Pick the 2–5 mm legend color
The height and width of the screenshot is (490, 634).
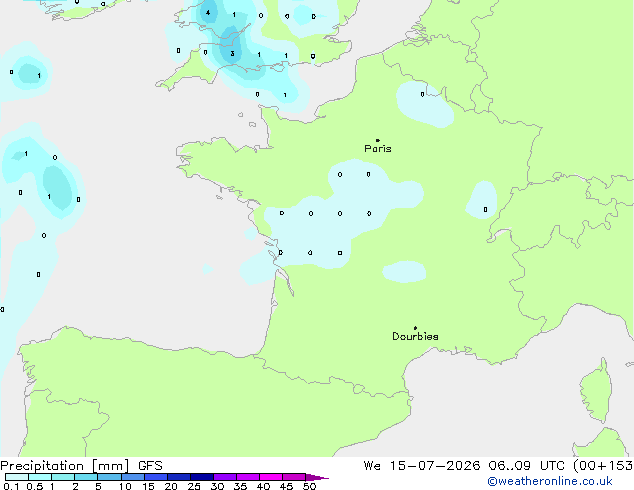(86, 477)
